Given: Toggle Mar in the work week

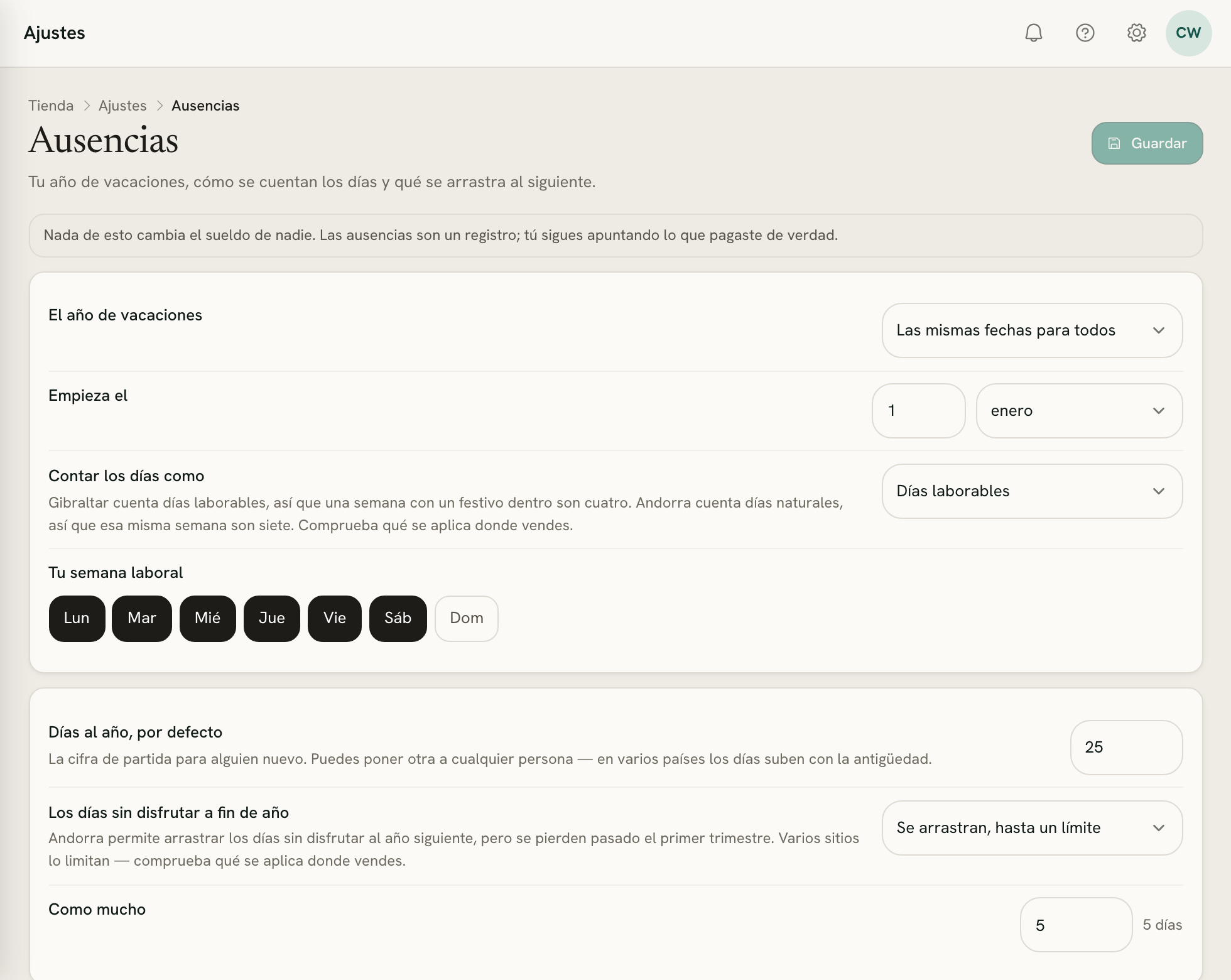Looking at the screenshot, I should [142, 618].
